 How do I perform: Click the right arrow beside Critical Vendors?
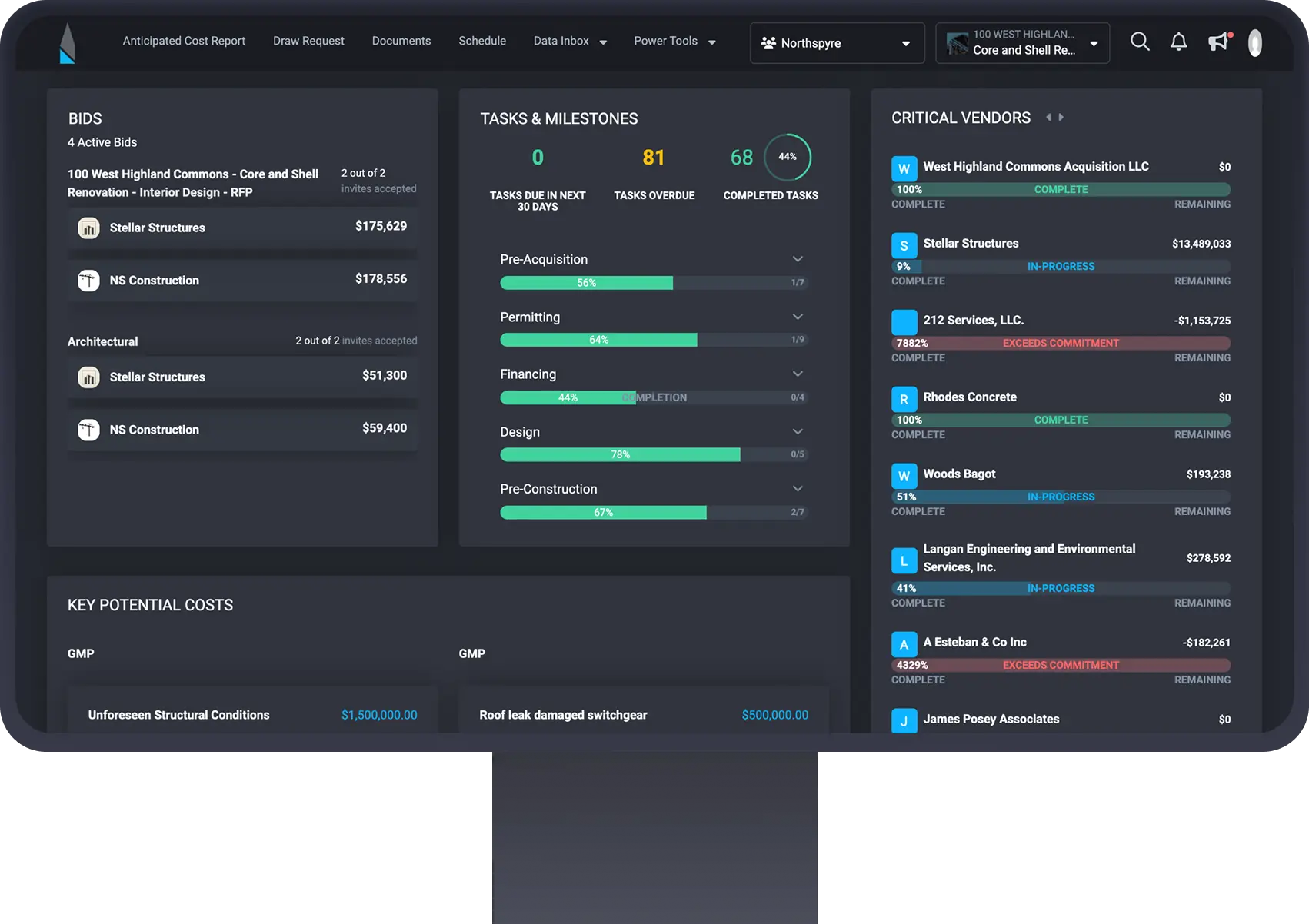click(x=1060, y=117)
